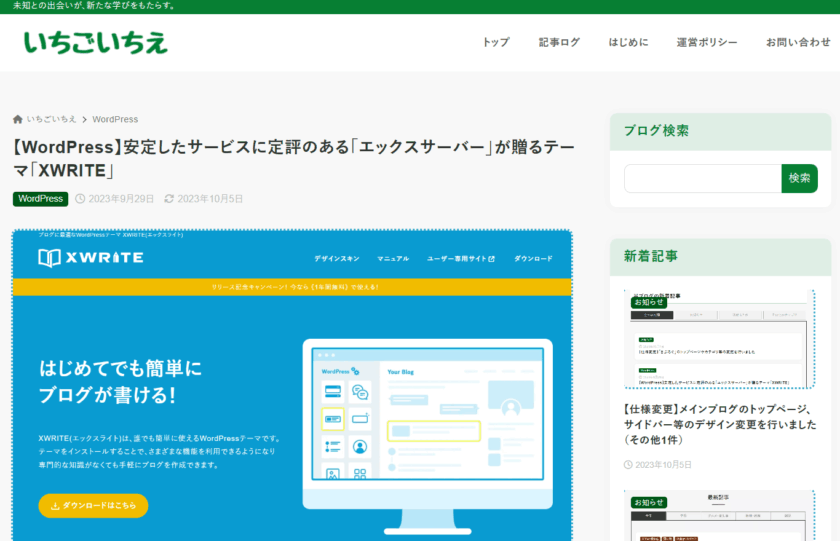Focus the ブログ検索 search input field
This screenshot has width=840, height=541.
click(x=702, y=178)
